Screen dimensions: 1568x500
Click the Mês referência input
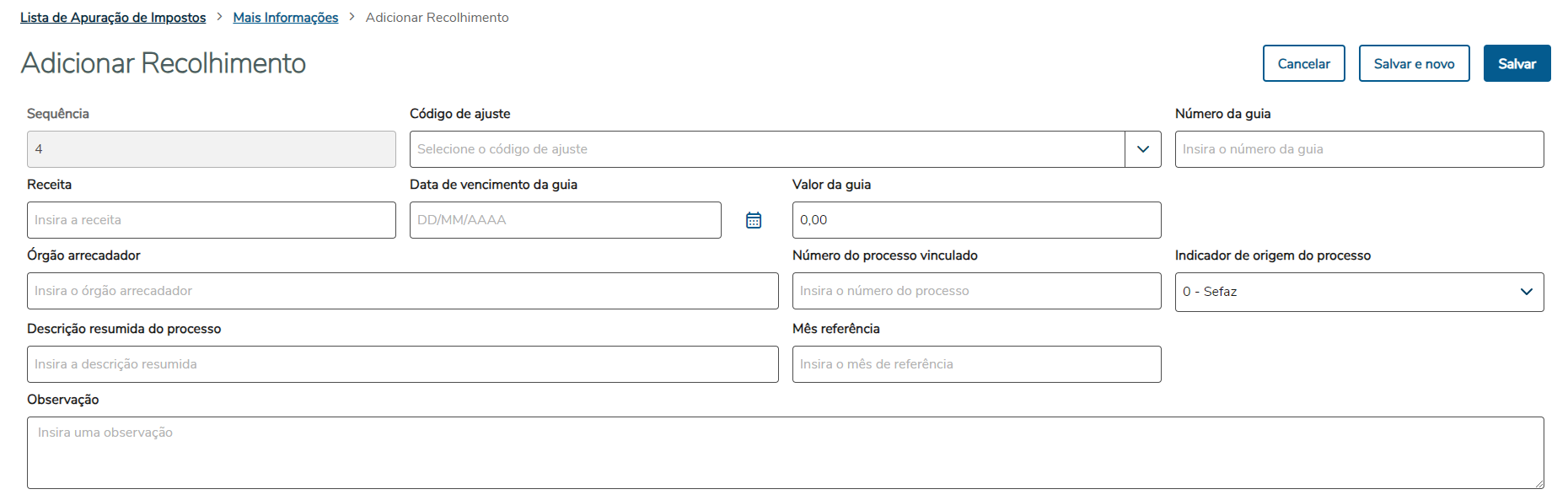tap(976, 364)
